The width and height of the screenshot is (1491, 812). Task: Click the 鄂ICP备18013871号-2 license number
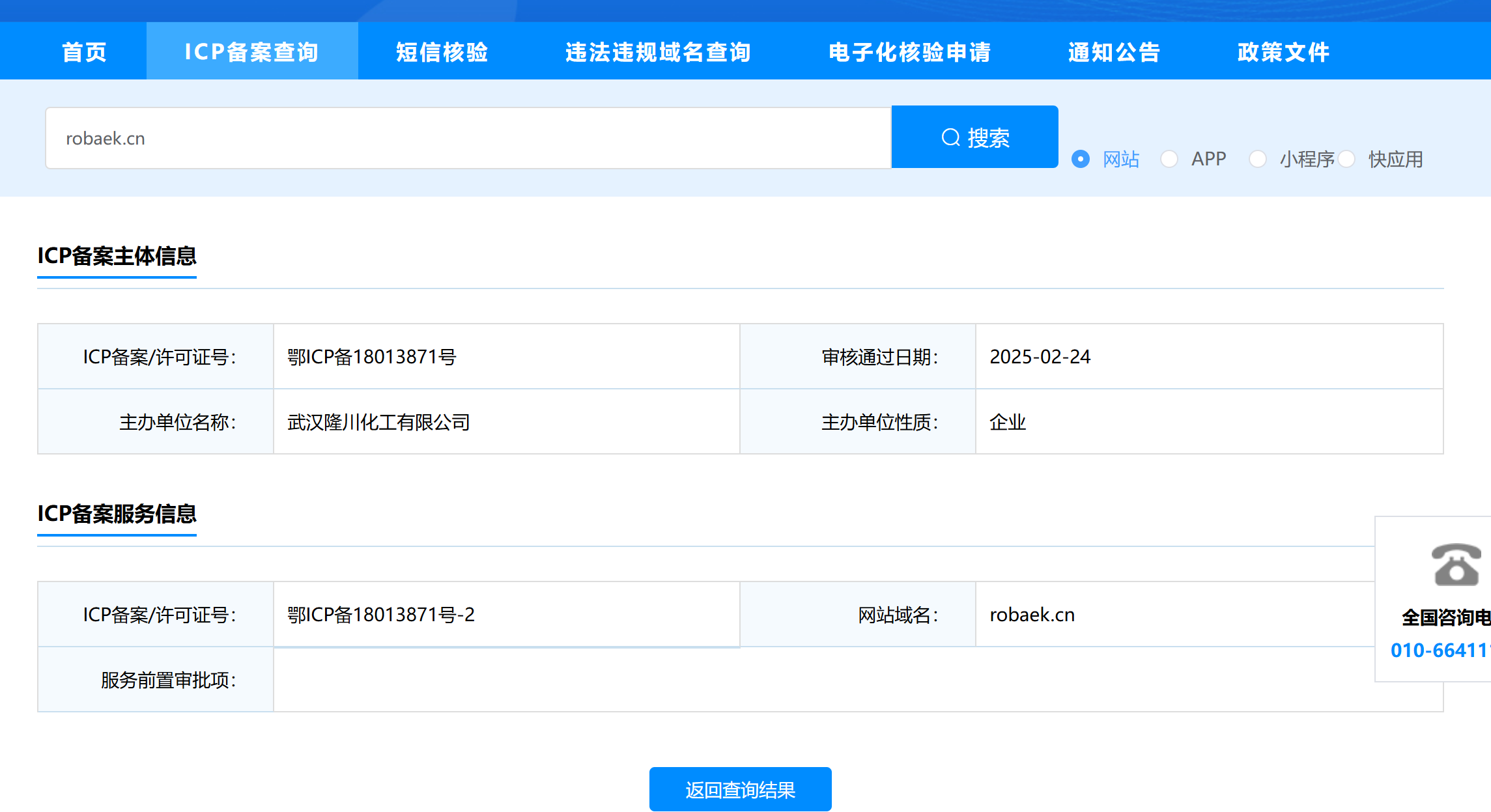coord(381,615)
